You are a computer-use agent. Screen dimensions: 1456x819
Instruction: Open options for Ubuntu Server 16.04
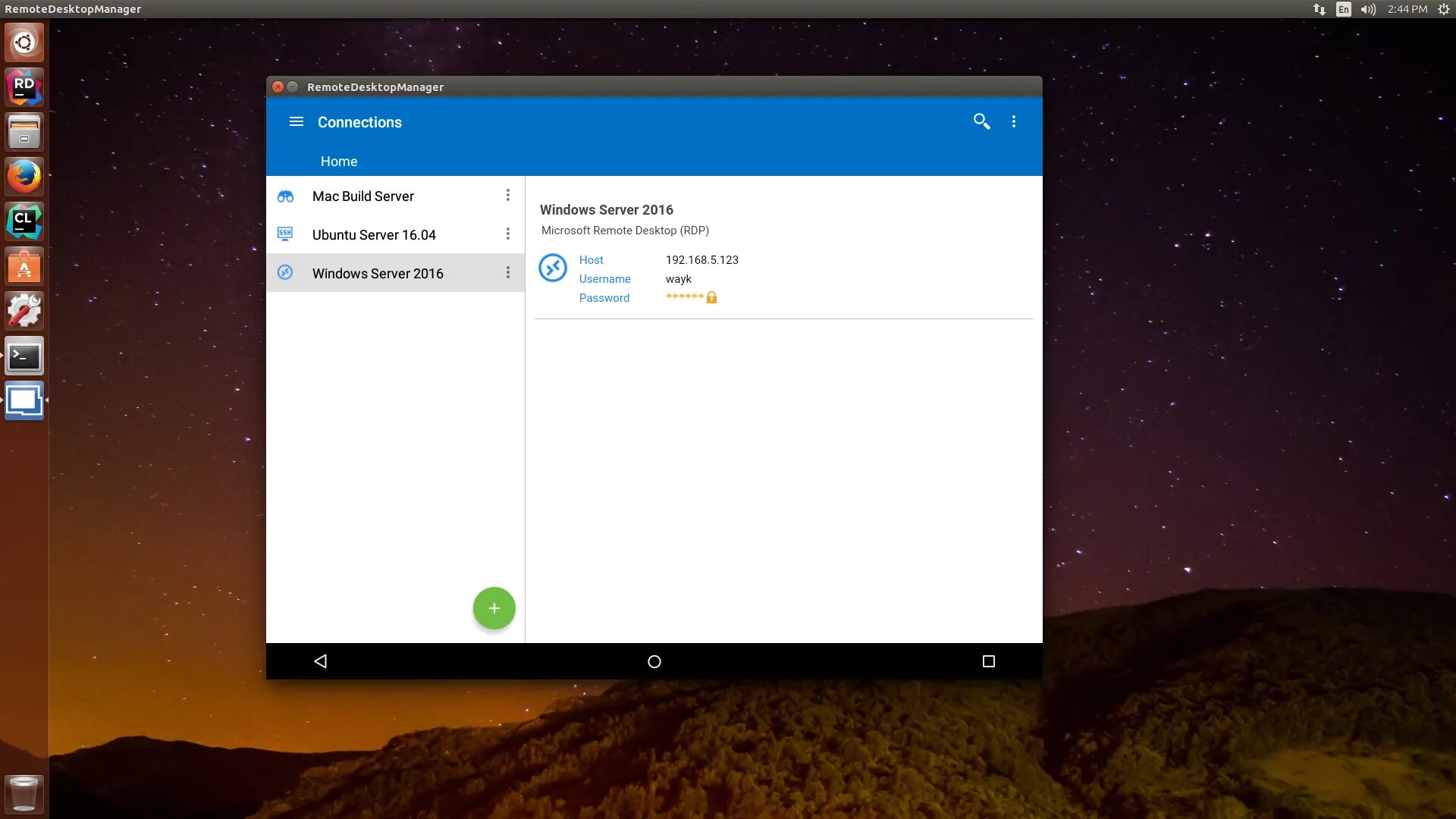pos(508,234)
